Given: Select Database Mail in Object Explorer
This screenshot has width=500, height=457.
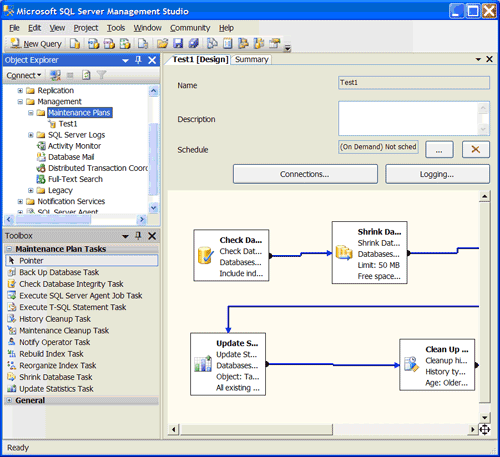Looking at the screenshot, I should (x=71, y=157).
